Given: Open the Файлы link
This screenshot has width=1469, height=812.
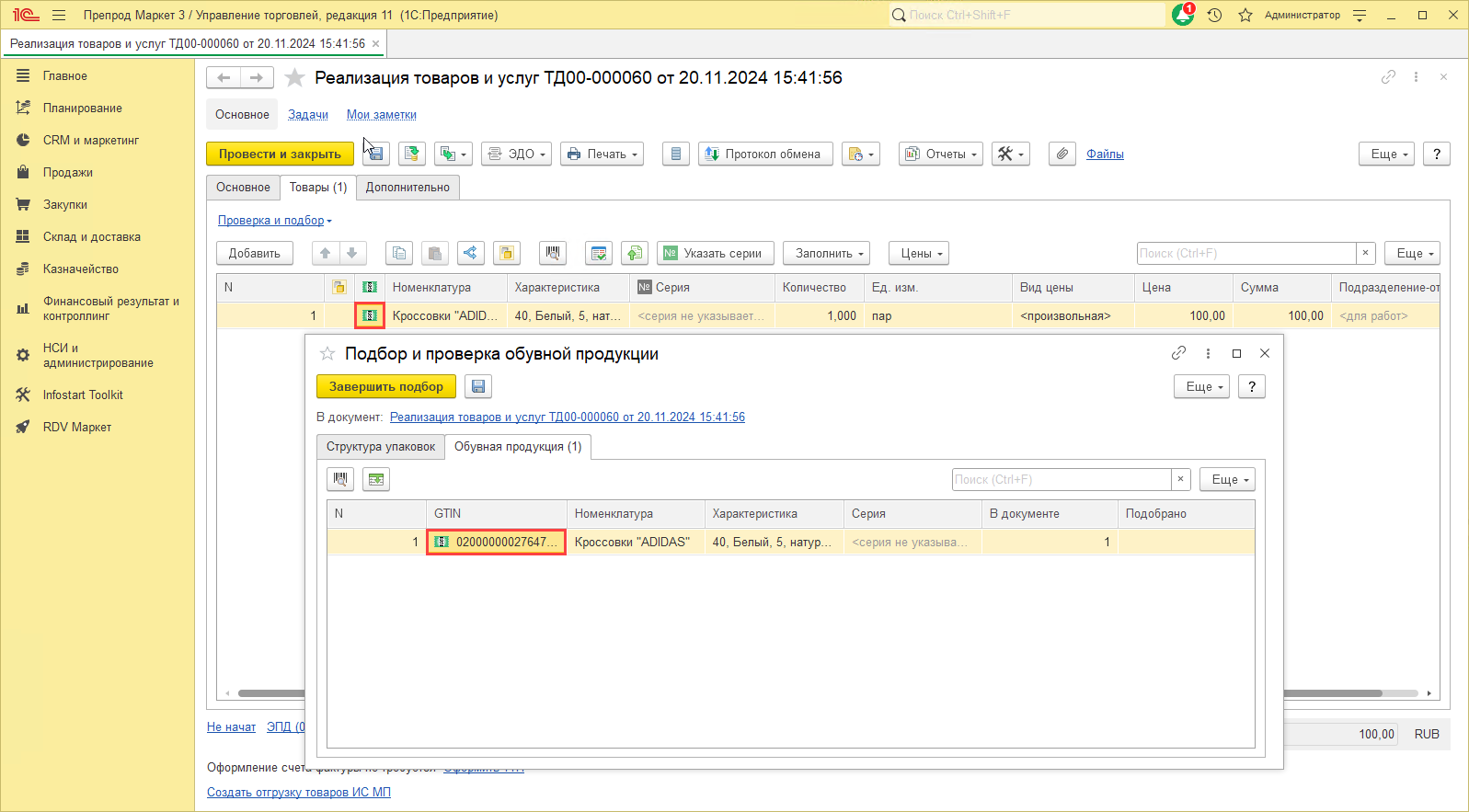Looking at the screenshot, I should [1105, 154].
